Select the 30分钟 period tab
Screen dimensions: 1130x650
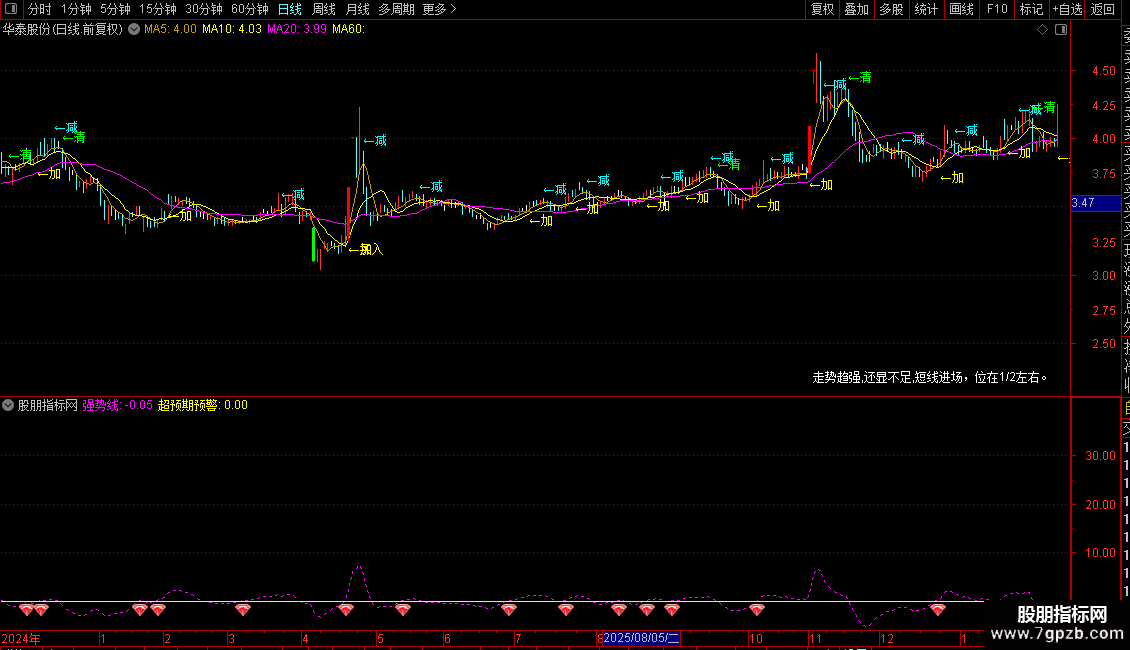point(204,9)
